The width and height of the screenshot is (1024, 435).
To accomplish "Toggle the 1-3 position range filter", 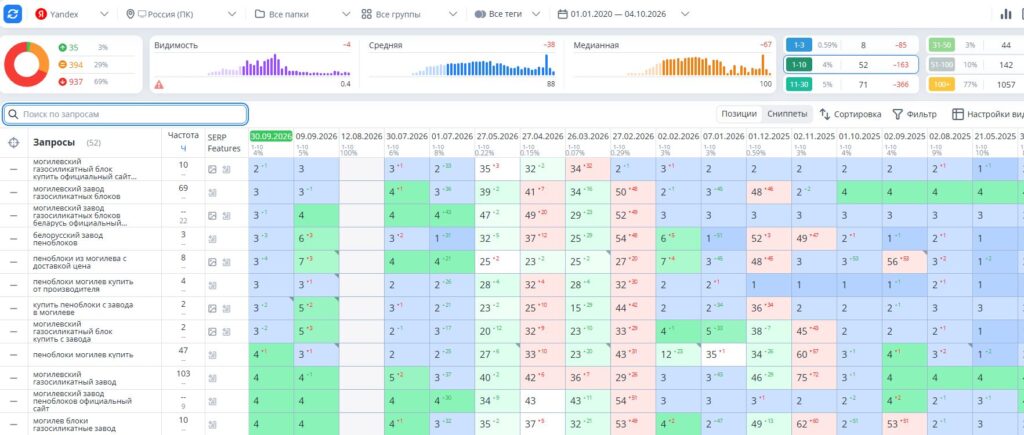I will (799, 45).
